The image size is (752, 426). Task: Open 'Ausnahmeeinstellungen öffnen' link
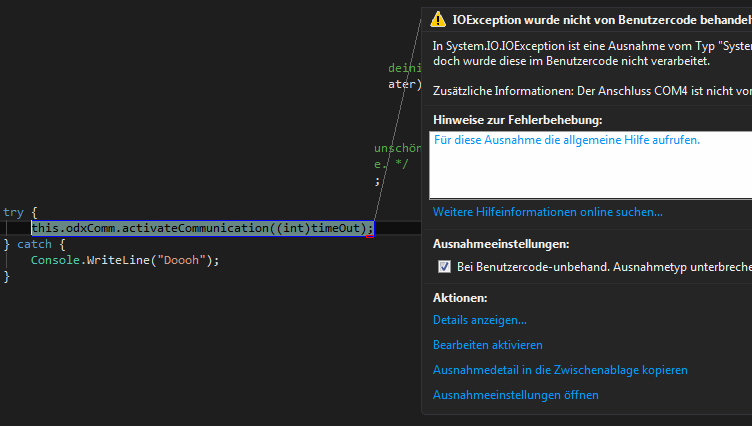pyautogui.click(x=515, y=395)
